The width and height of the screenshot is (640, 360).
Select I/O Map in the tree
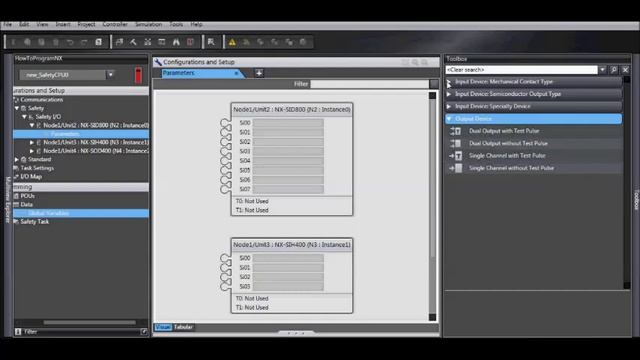click(x=31, y=177)
